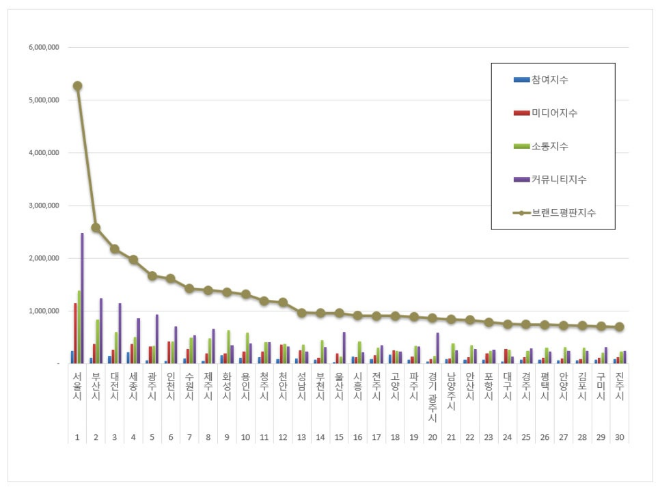Select the 서울시 x-axis category label
The image size is (660, 489).
coord(77,385)
